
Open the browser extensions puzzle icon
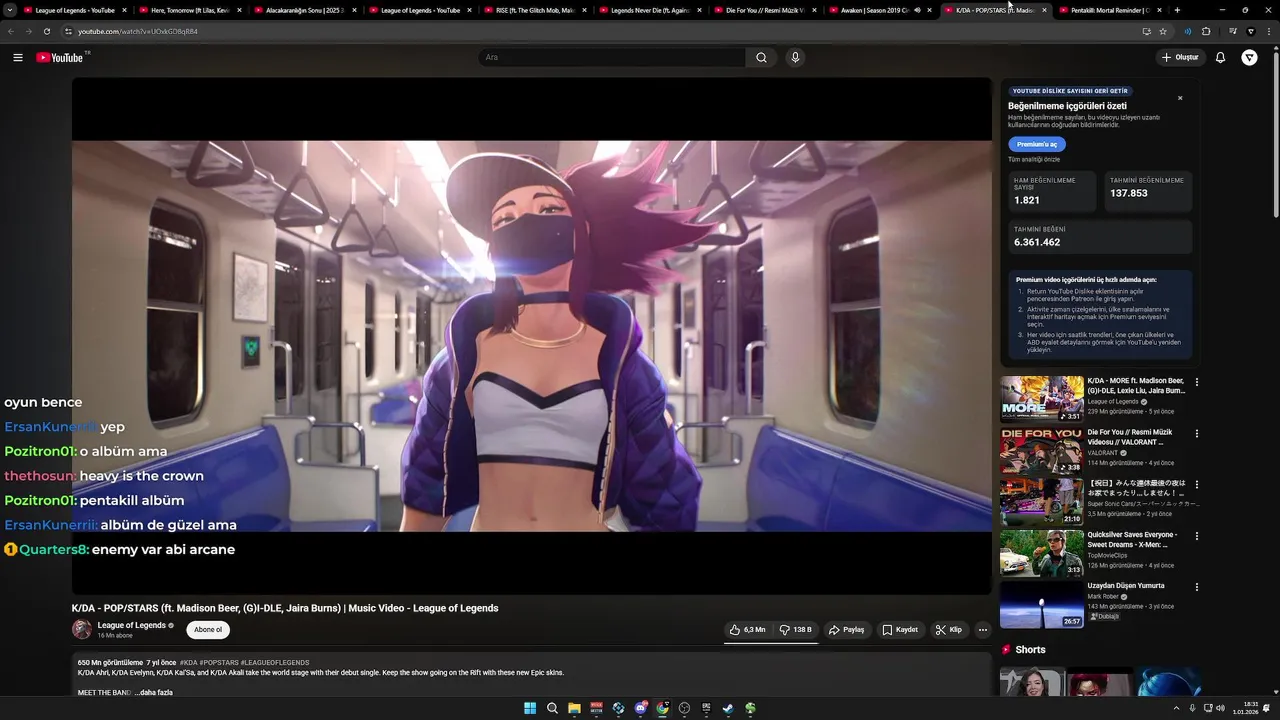tap(1206, 31)
